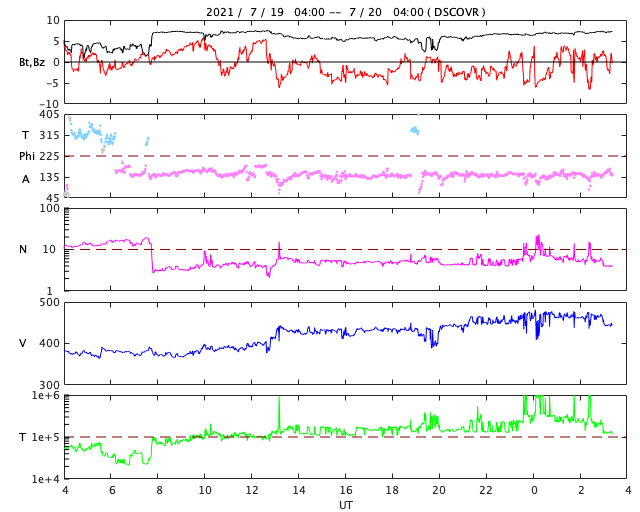
Task: Click the 8 hour label on UT axis
Action: (159, 490)
